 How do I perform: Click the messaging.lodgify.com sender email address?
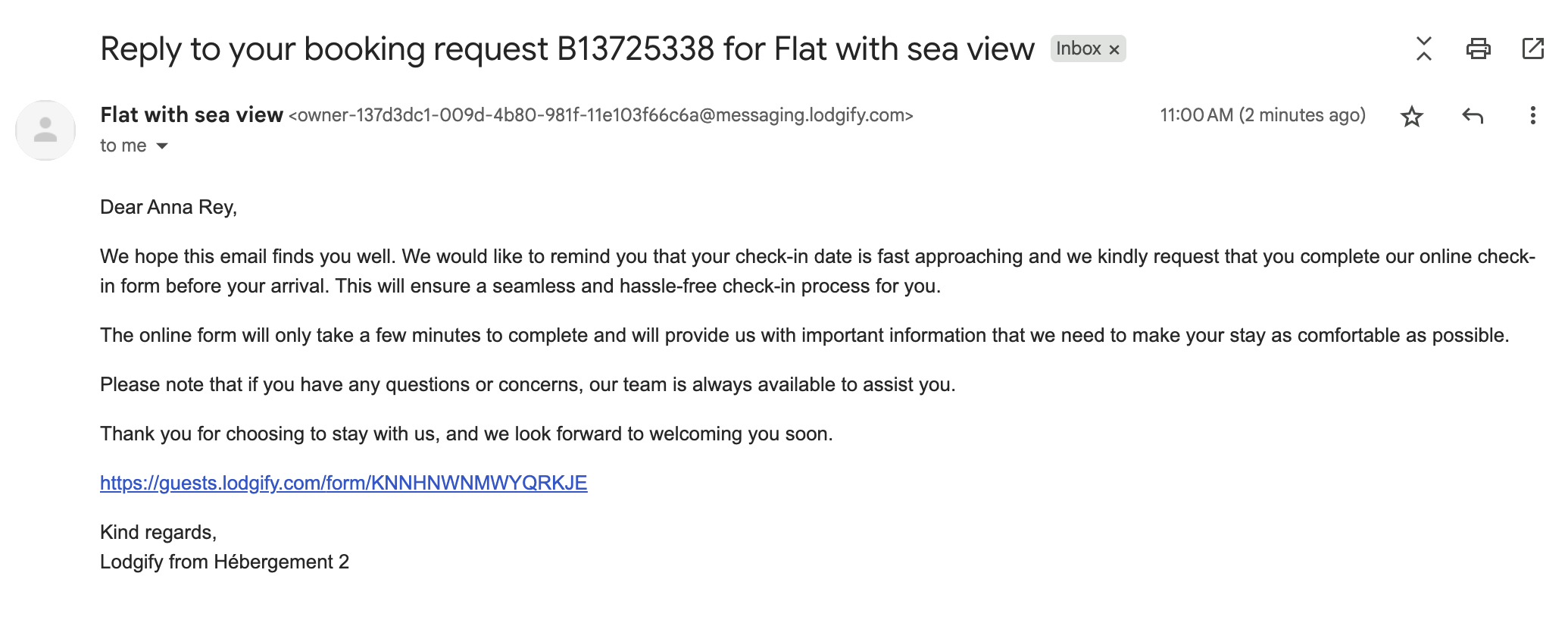point(601,115)
